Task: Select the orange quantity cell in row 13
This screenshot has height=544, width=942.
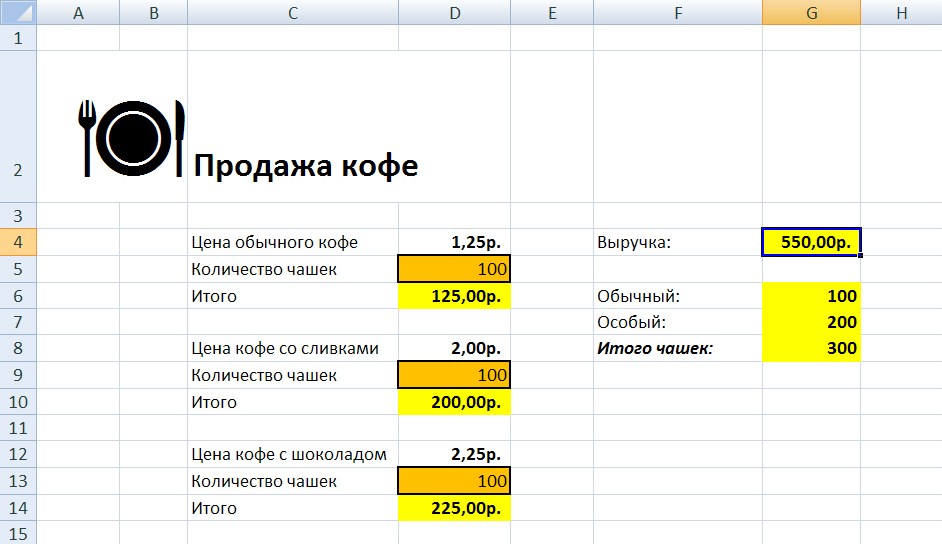Action: 455,481
